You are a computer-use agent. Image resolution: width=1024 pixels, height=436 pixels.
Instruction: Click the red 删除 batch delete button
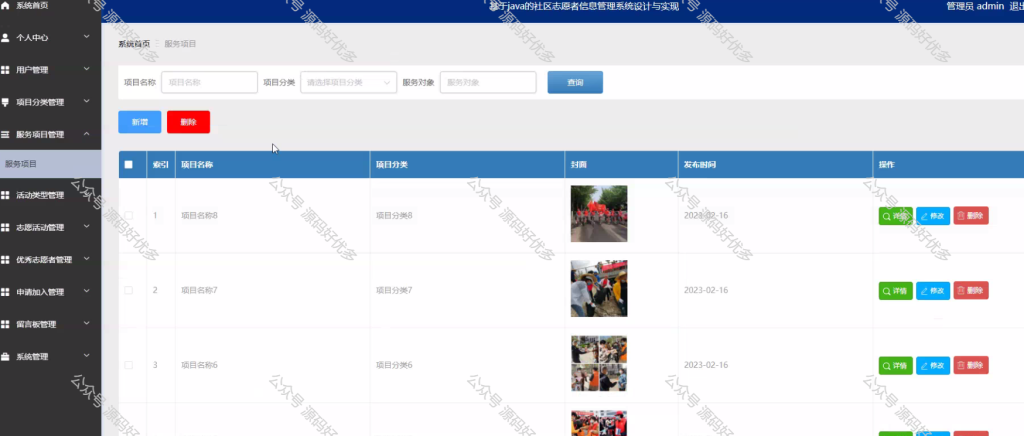tap(189, 122)
